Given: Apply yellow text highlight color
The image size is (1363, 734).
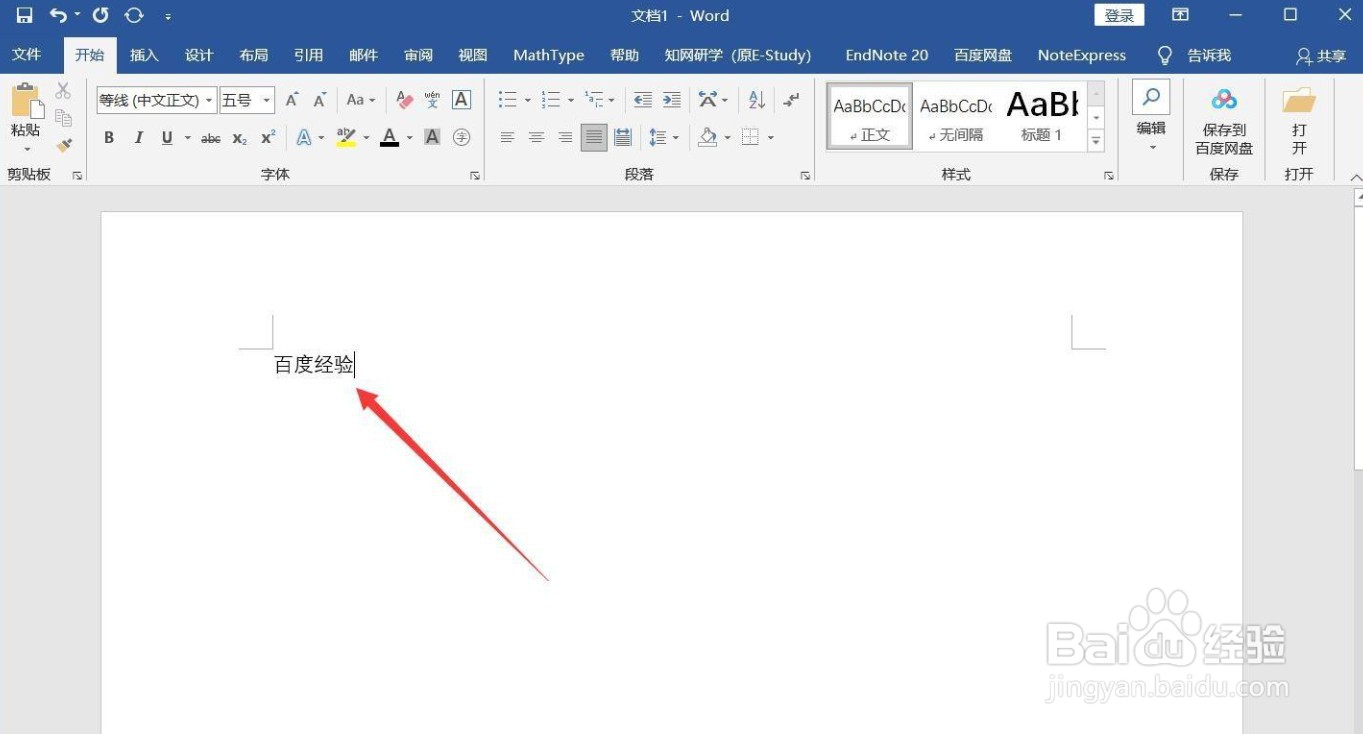Looking at the screenshot, I should [346, 137].
